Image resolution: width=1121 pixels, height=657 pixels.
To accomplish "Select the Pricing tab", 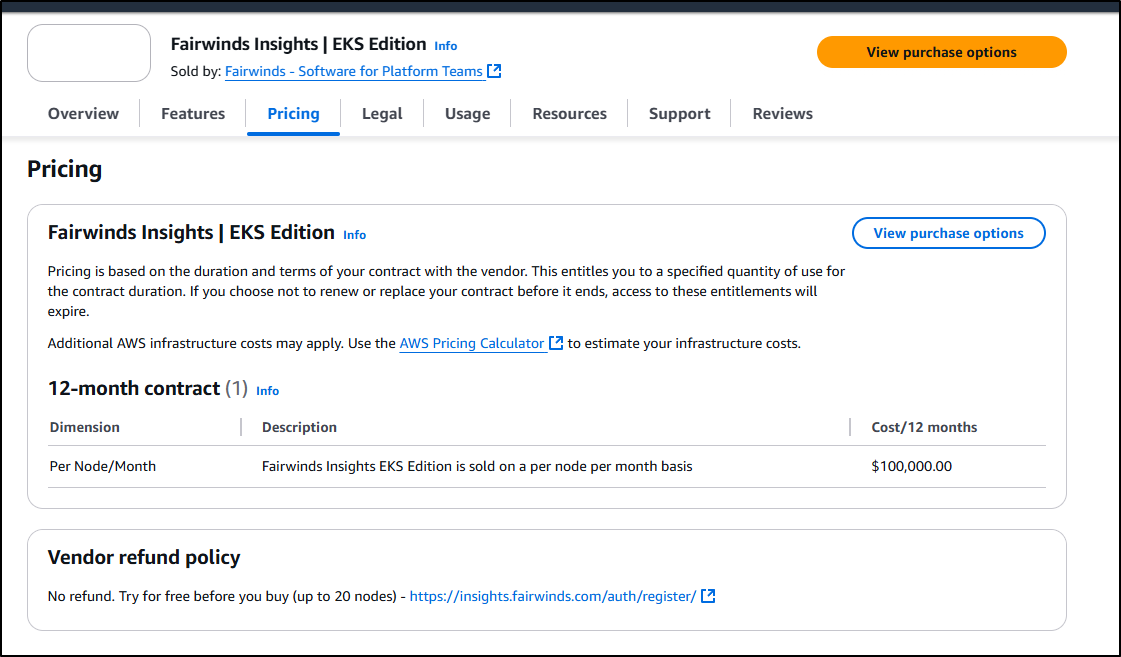I will [293, 114].
